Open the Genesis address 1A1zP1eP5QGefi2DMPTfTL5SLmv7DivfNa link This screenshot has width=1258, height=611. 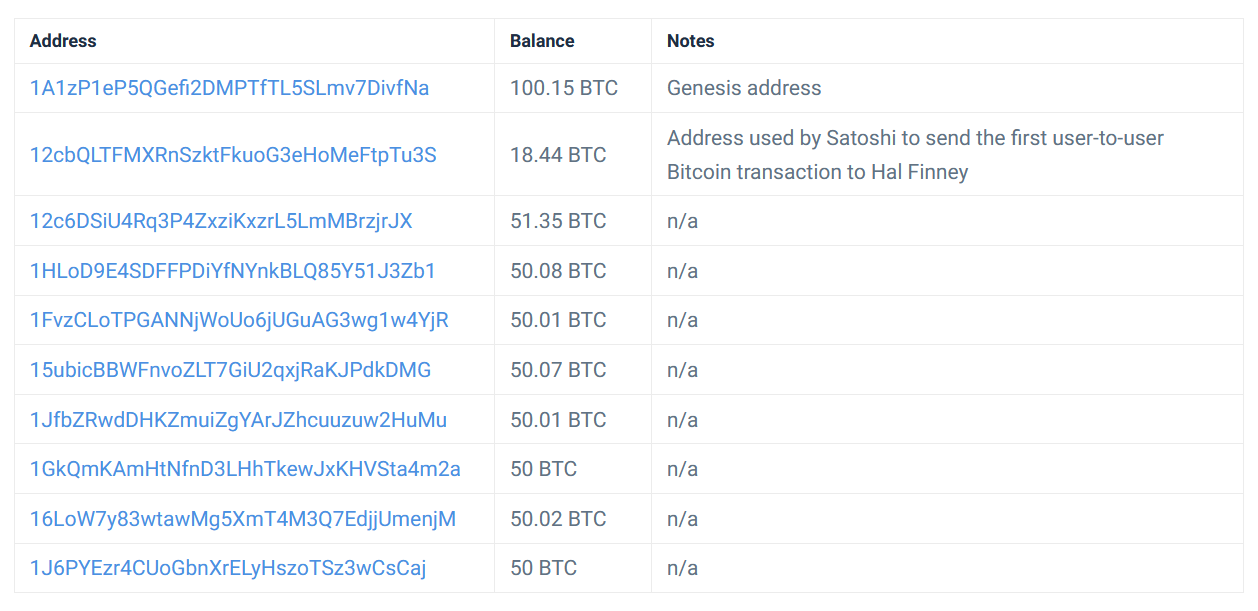(229, 88)
